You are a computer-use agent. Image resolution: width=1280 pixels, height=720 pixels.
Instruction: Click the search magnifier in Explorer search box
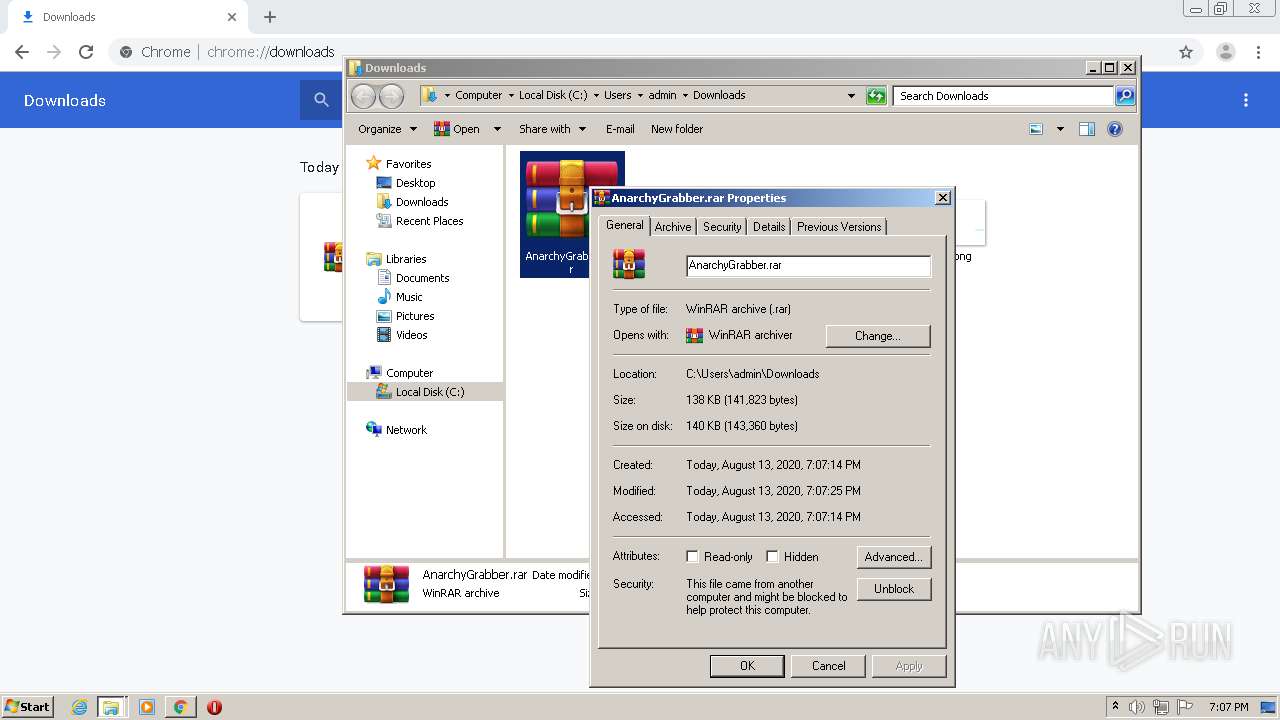[x=1125, y=96]
